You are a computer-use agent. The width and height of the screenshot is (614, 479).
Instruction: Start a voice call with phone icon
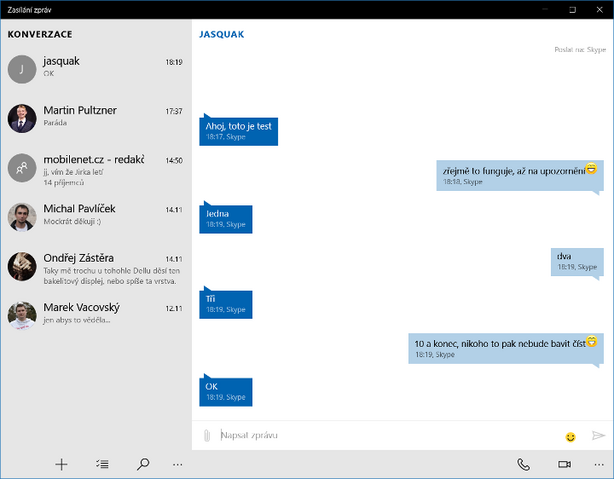coord(523,465)
